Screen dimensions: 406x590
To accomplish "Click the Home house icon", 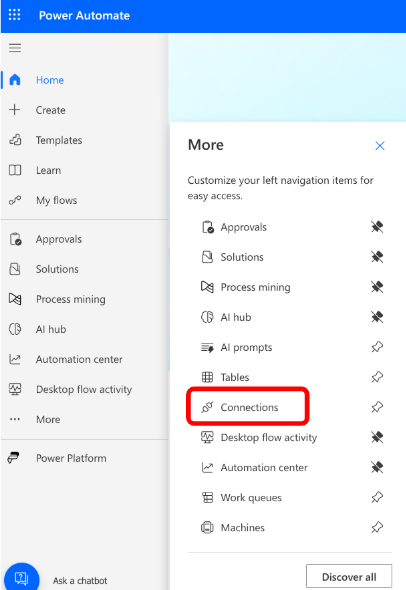I will point(15,80).
